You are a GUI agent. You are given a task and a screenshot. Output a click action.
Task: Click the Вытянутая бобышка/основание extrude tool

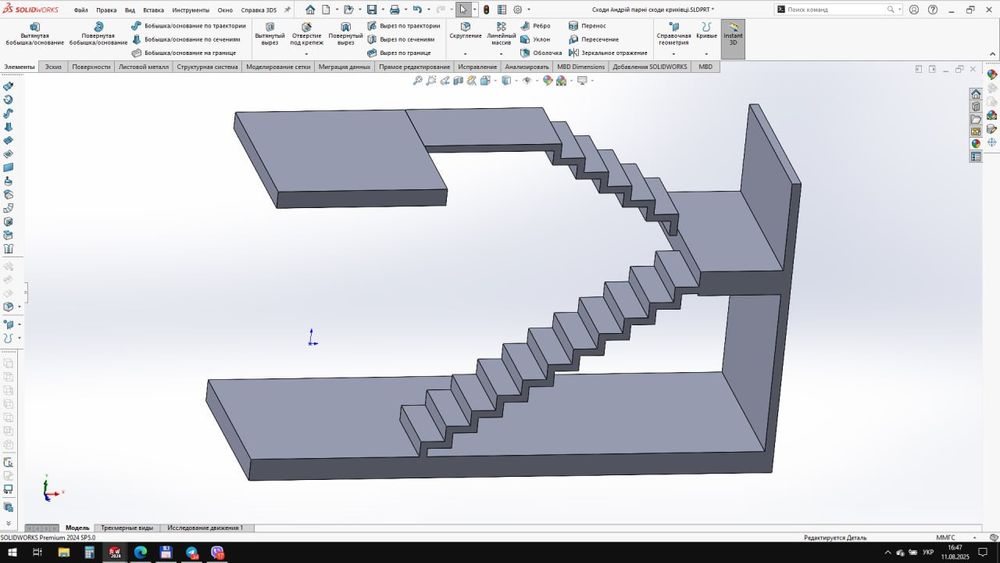point(34,34)
